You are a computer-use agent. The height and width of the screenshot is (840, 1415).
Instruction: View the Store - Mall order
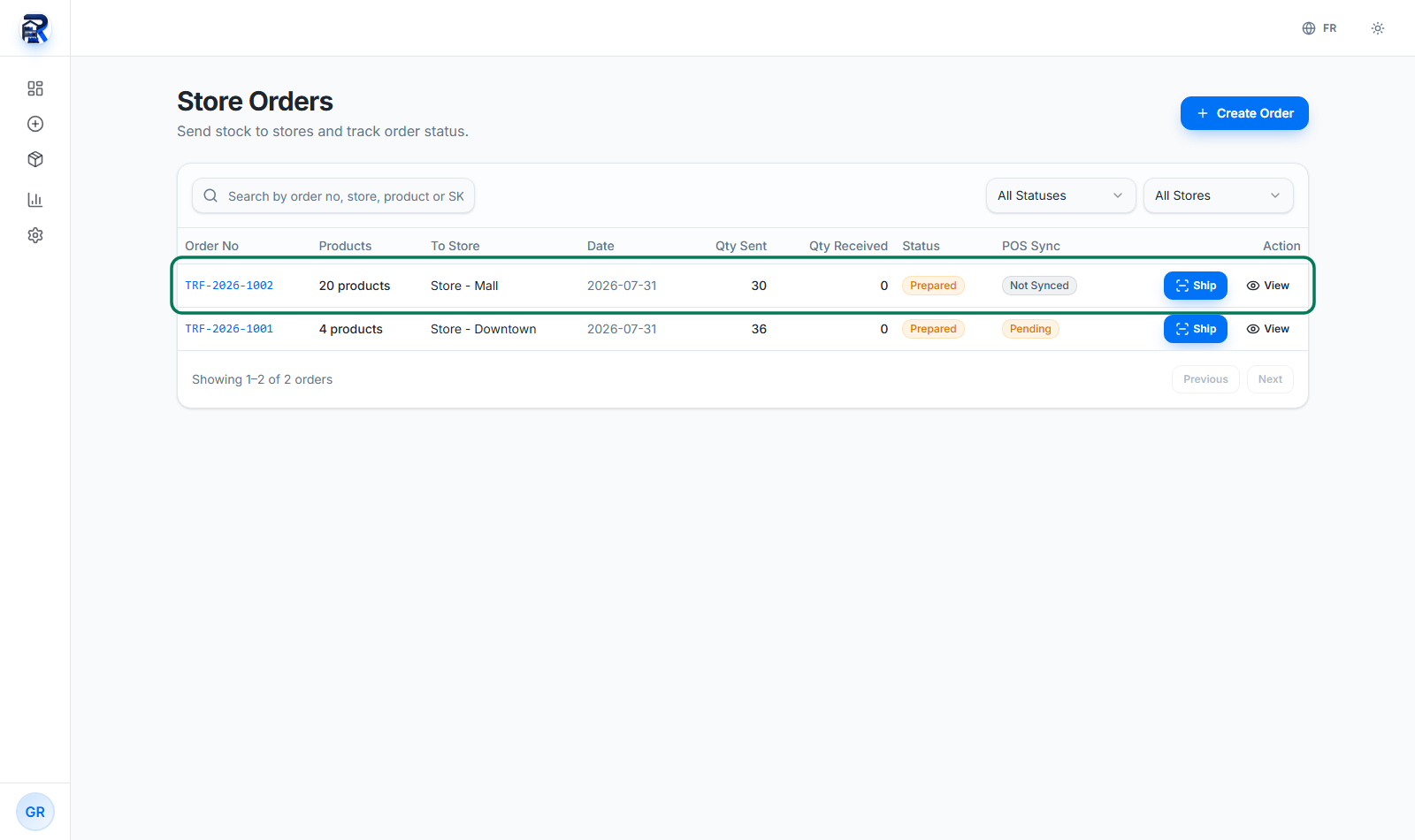[x=1268, y=286]
